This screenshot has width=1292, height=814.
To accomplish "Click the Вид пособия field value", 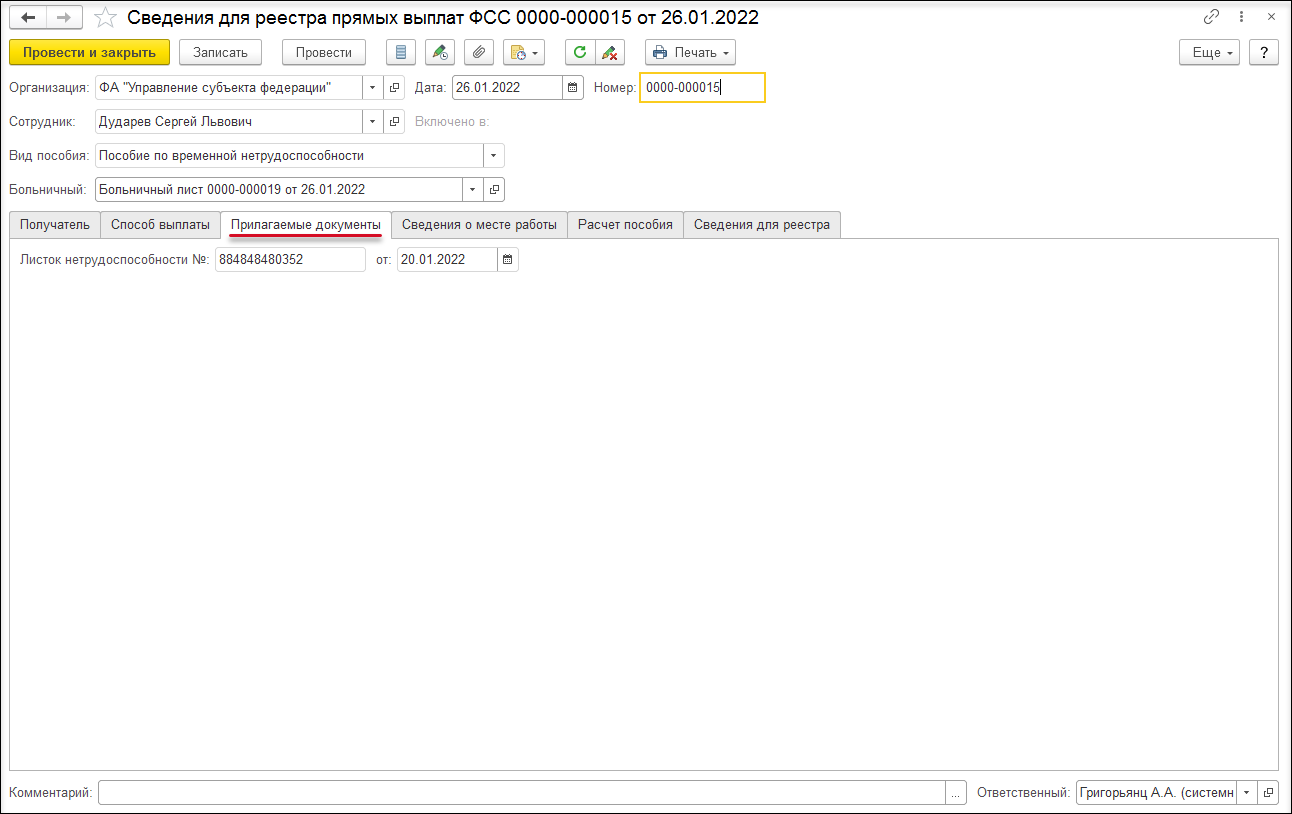I will pos(289,156).
